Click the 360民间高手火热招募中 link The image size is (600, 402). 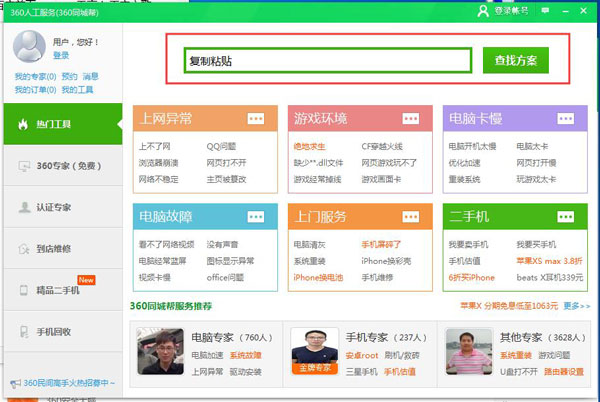(x=69, y=383)
